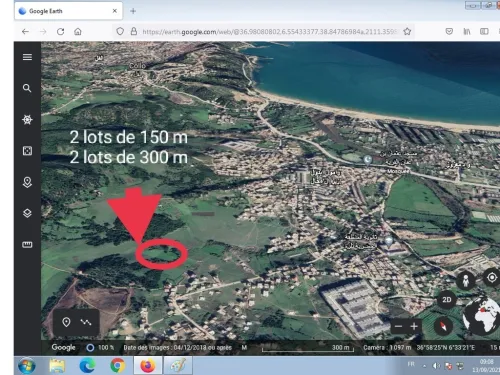500x375 pixels.
Task: Open the Windows Start menu
Action: 27,366
